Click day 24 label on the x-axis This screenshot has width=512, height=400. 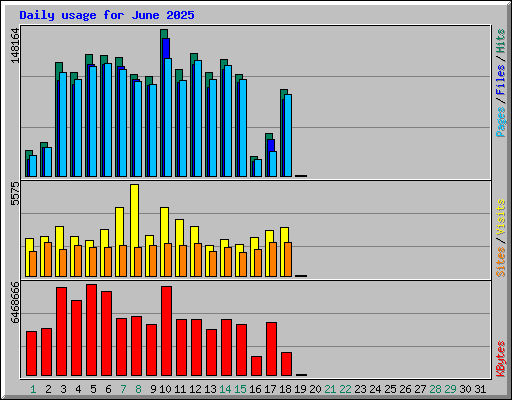point(375,389)
